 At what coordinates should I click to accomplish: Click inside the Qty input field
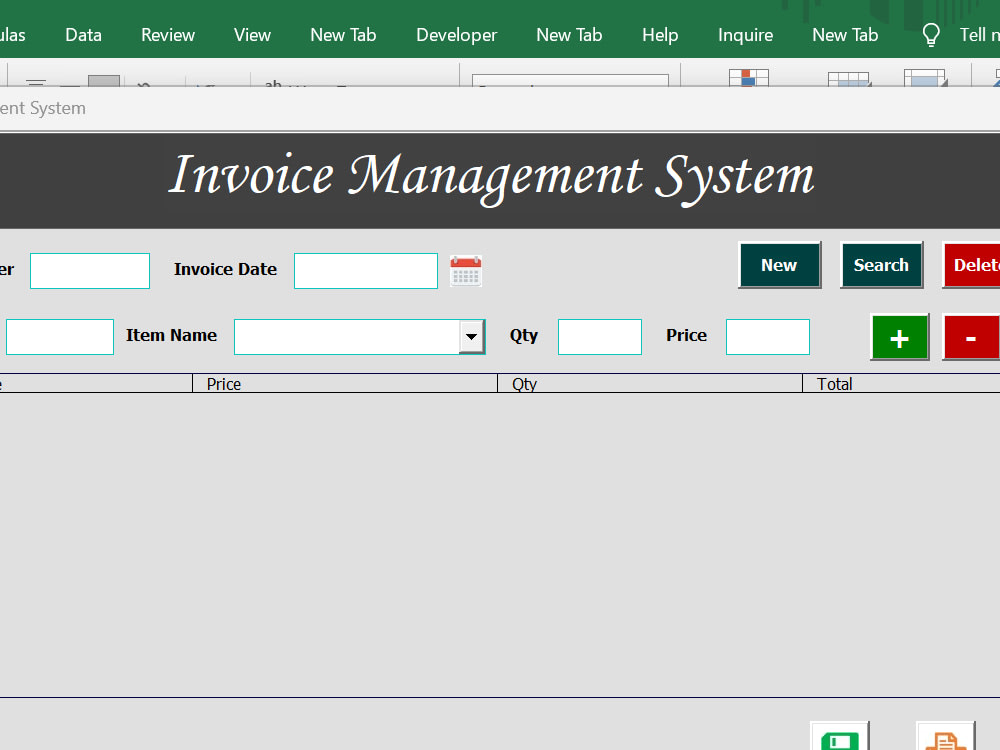pyautogui.click(x=599, y=337)
